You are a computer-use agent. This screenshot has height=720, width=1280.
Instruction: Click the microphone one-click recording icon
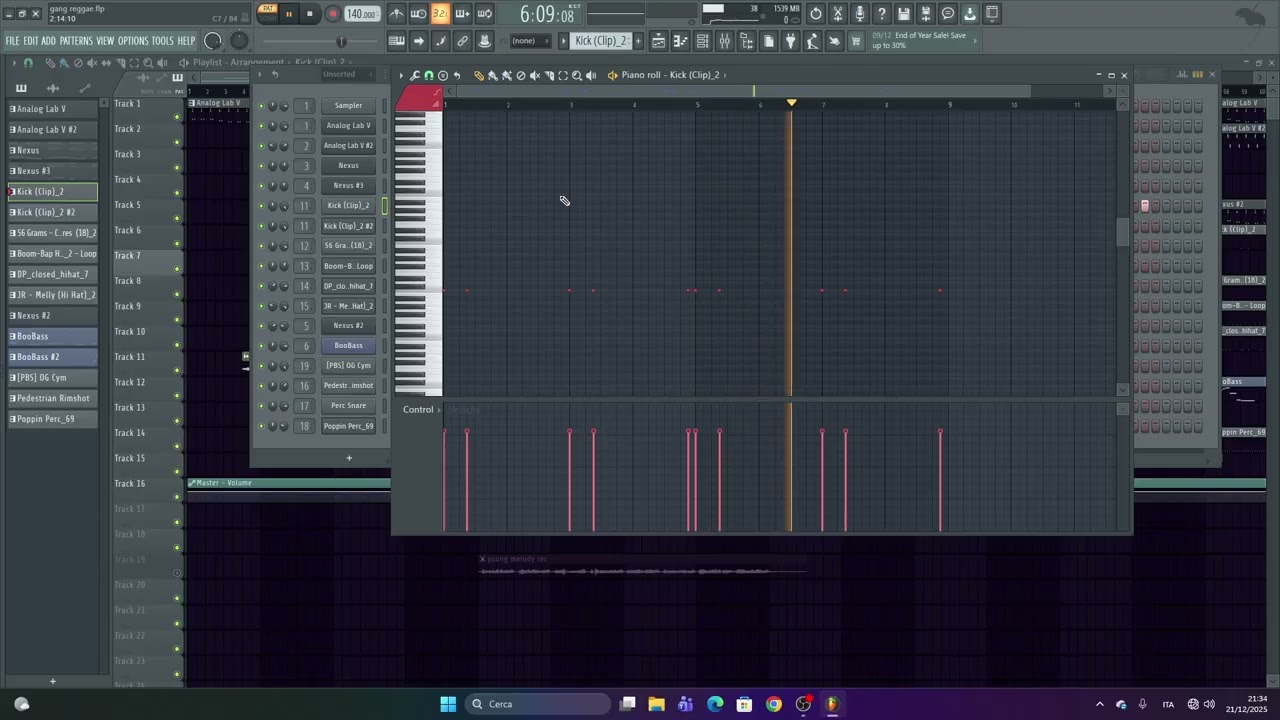coord(860,14)
